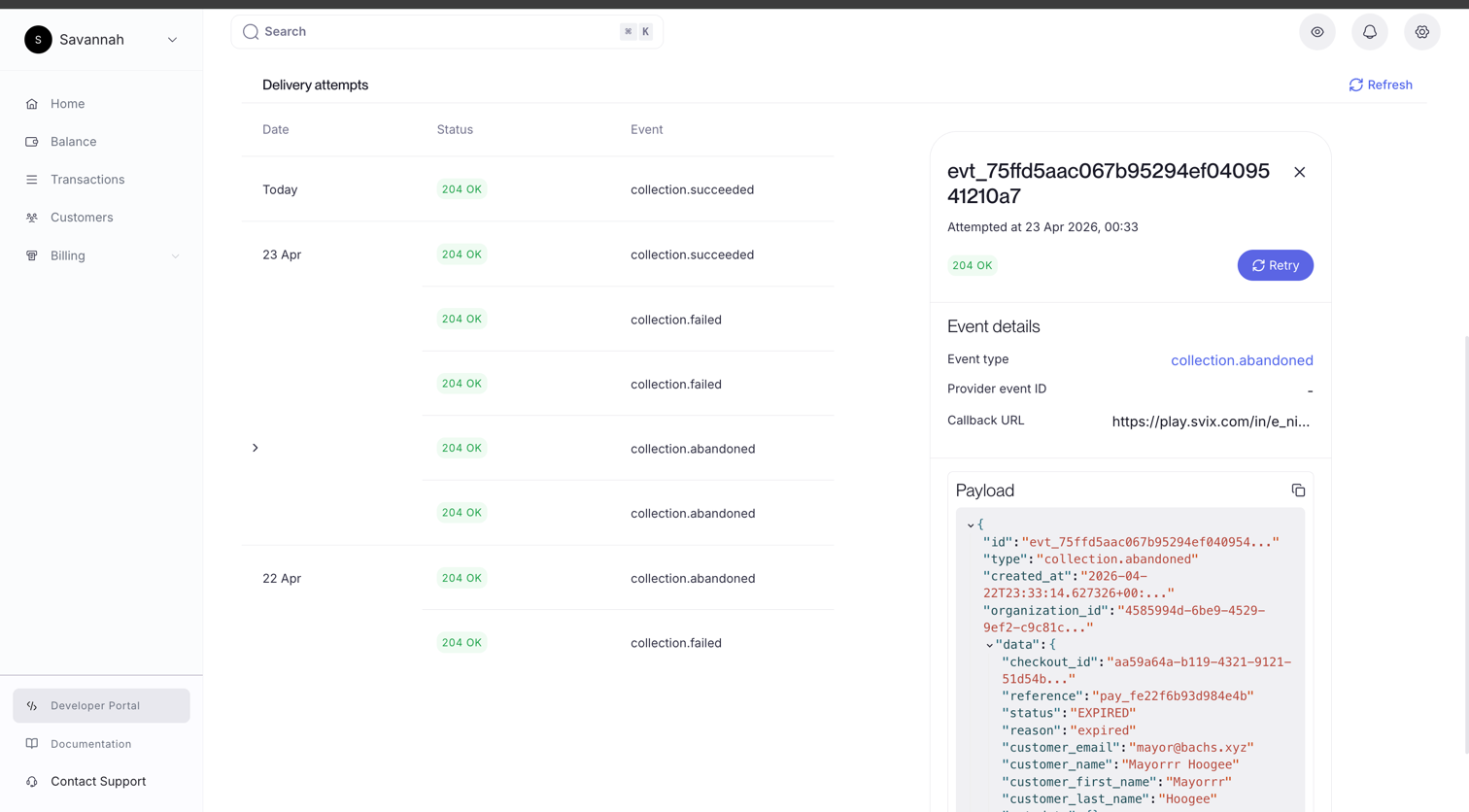Click the search magnifier icon
Screen dimensions: 1469x812
coord(251,32)
